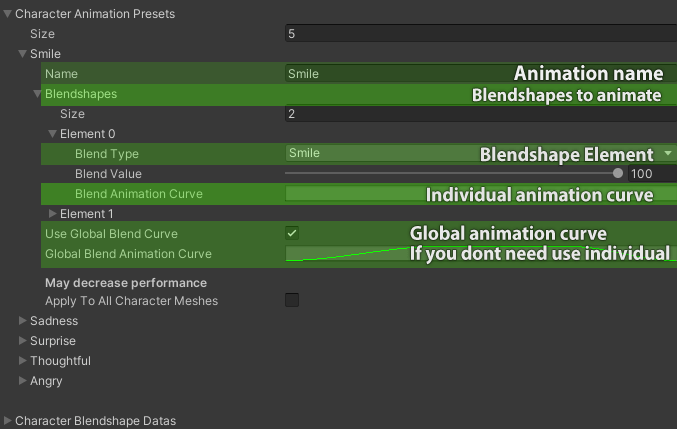Viewport: 677px width, 429px height.
Task: Click the Blend Value number field
Action: [x=651, y=174]
